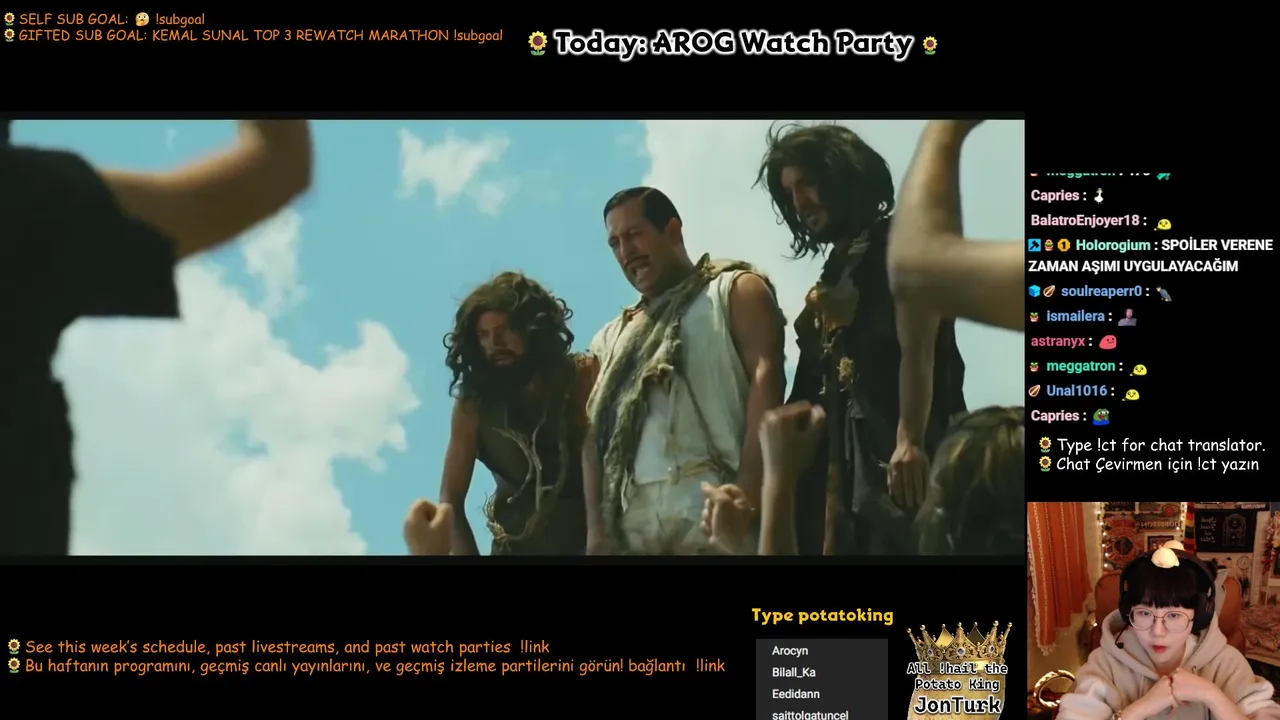
Task: Click the 'Type !ct for chat translator.' text
Action: click(1161, 445)
